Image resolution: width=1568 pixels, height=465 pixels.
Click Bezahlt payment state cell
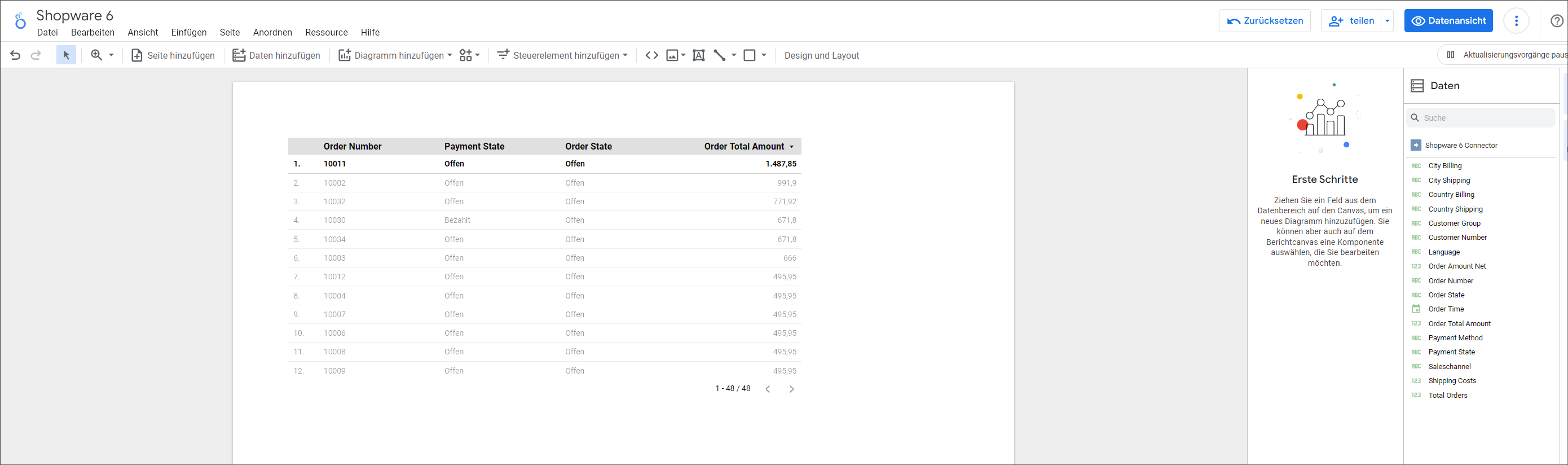point(457,220)
